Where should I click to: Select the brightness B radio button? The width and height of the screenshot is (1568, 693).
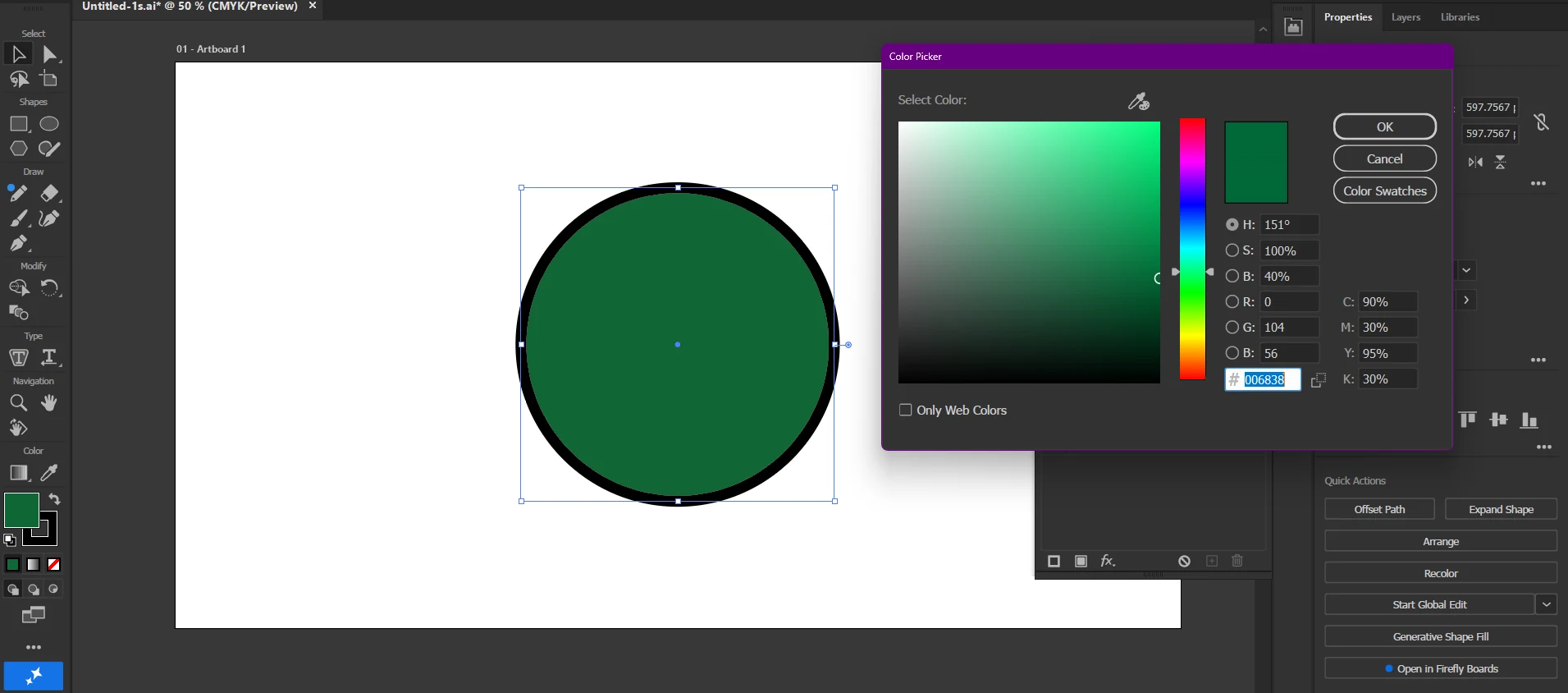pyautogui.click(x=1232, y=276)
